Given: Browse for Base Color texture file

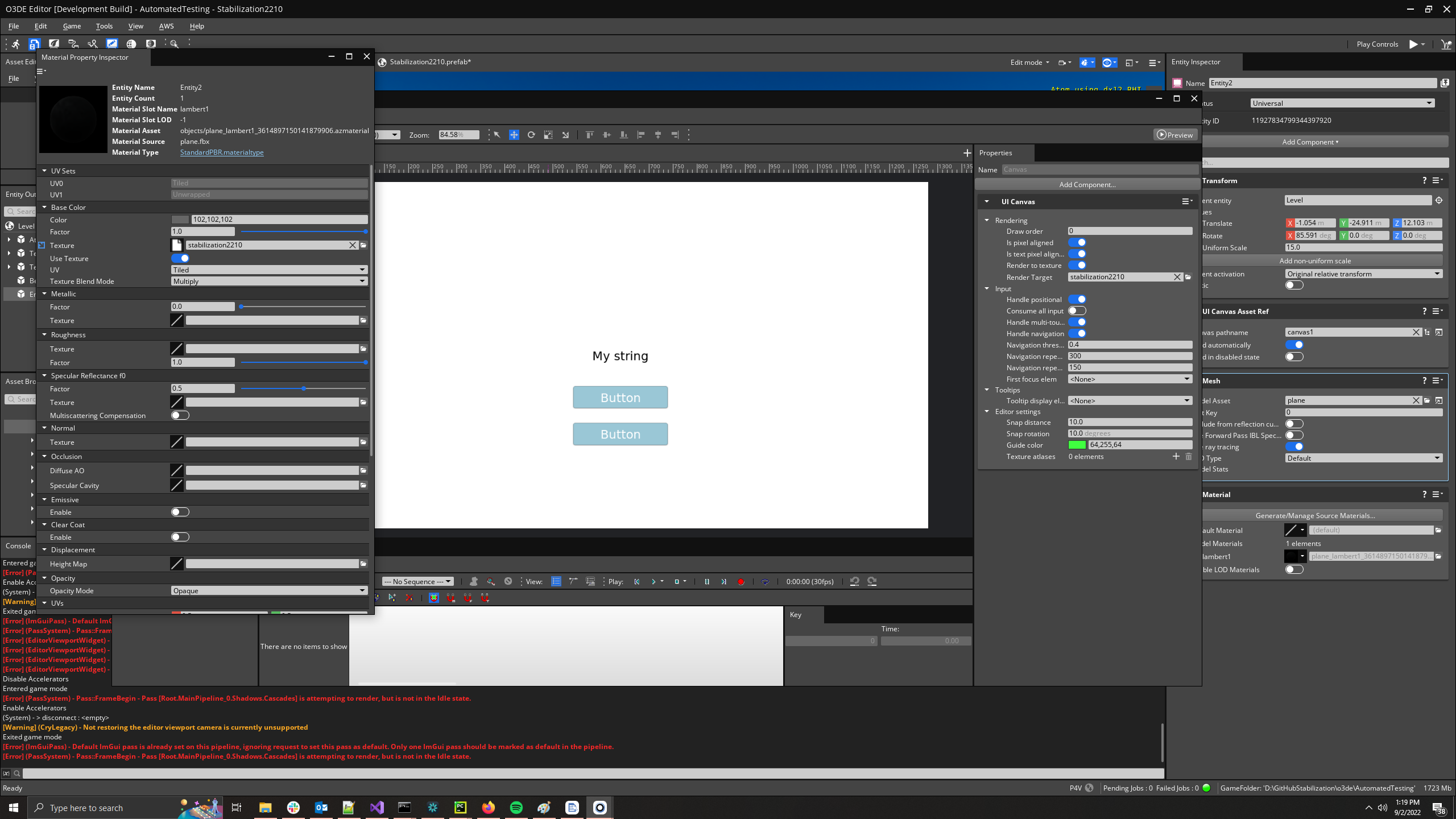Looking at the screenshot, I should point(363,245).
